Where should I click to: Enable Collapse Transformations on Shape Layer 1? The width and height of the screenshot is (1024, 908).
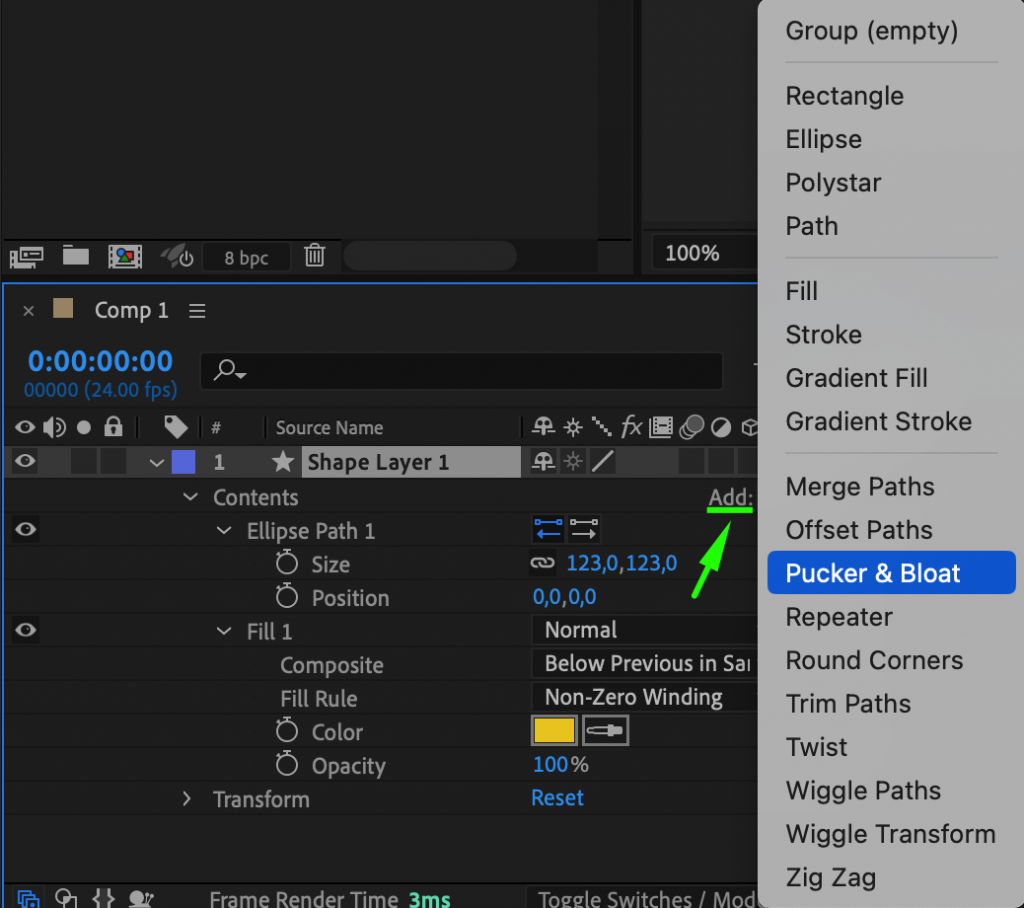pyautogui.click(x=572, y=462)
